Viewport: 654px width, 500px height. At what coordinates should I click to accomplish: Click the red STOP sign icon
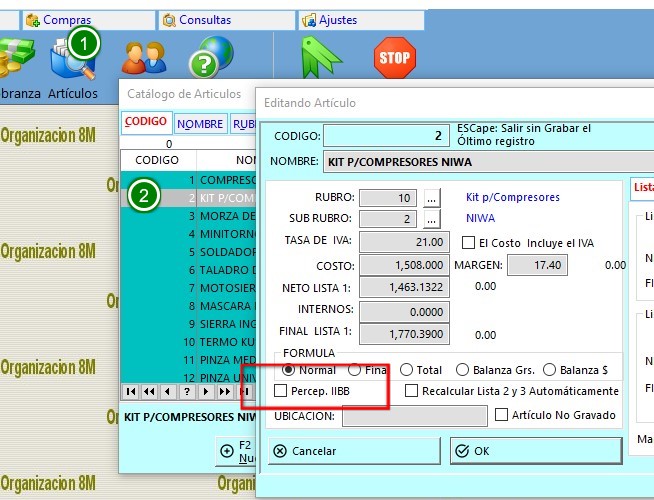(x=395, y=57)
